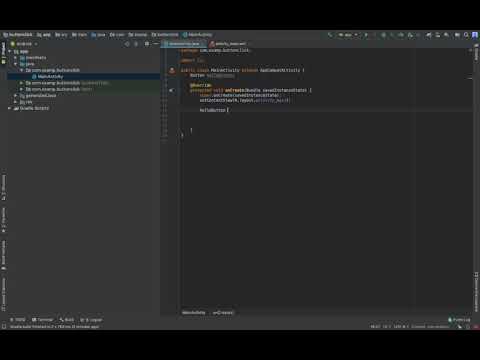Expand the com.examp.buttonclick (test) package
This screenshot has width=480, height=360.
click(x=22, y=89)
